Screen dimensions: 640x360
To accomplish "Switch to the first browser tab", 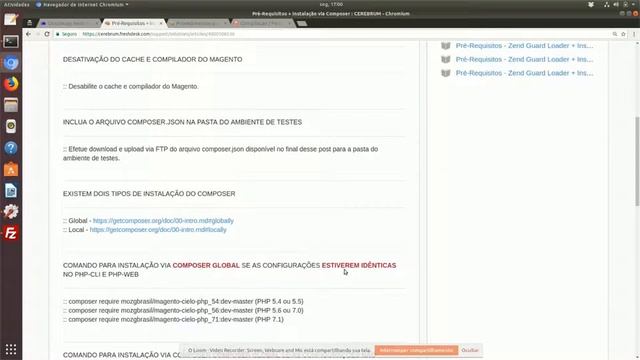I will pos(69,23).
